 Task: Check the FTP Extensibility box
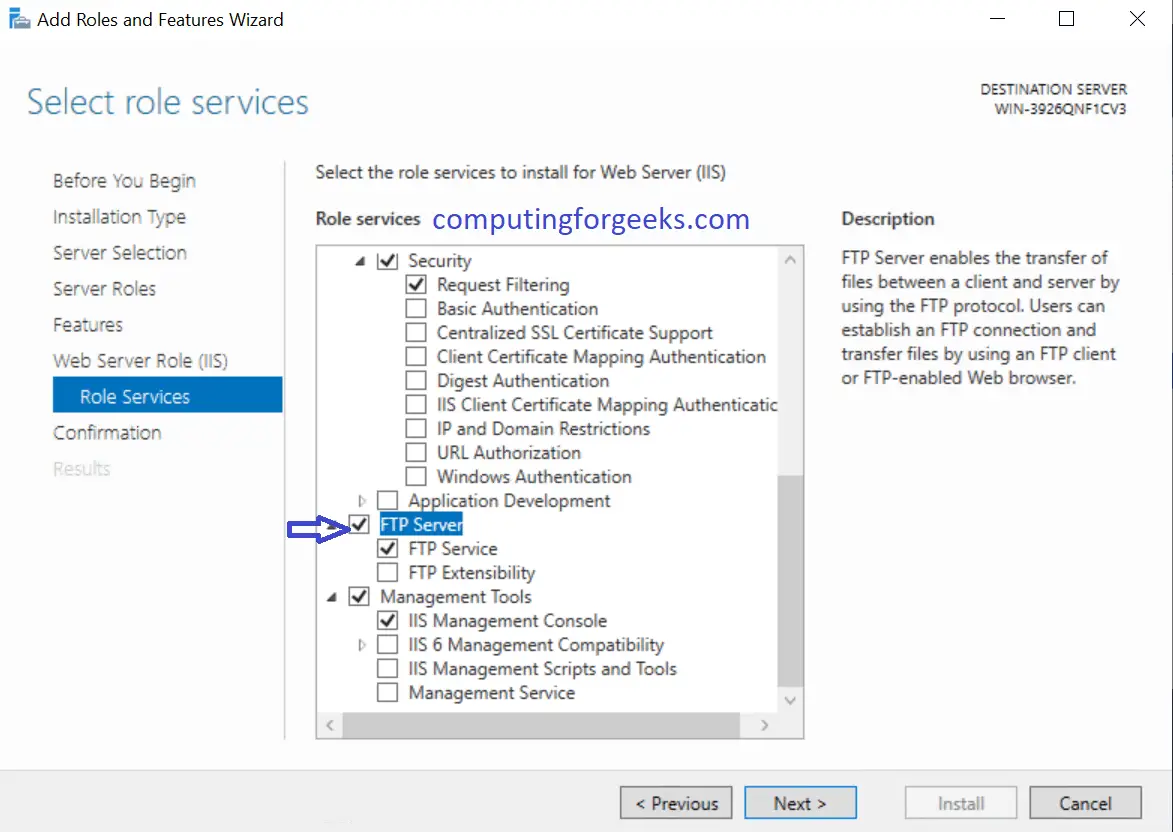[x=388, y=572]
